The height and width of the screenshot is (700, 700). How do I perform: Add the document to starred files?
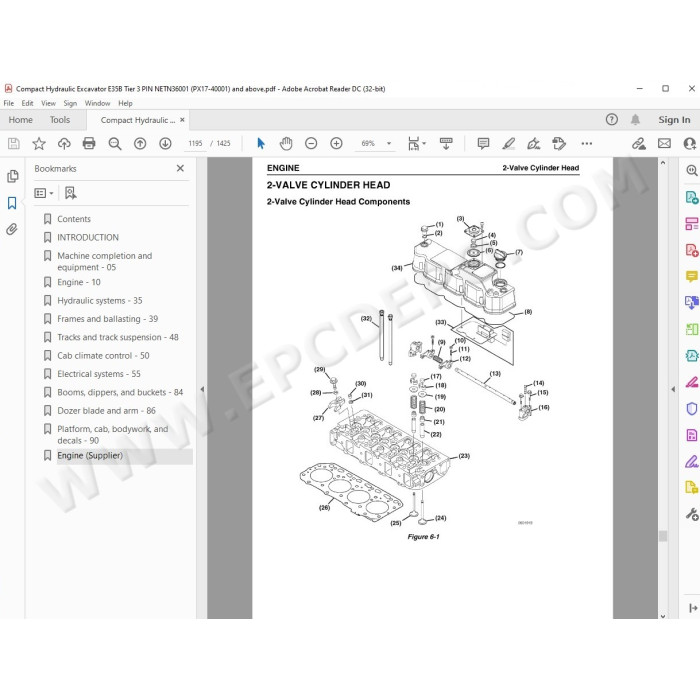coord(39,143)
